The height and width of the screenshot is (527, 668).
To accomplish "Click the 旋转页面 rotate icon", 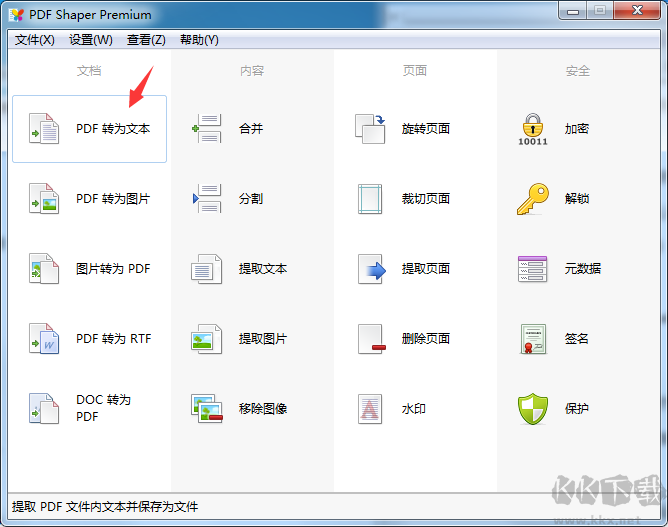I will [x=370, y=129].
